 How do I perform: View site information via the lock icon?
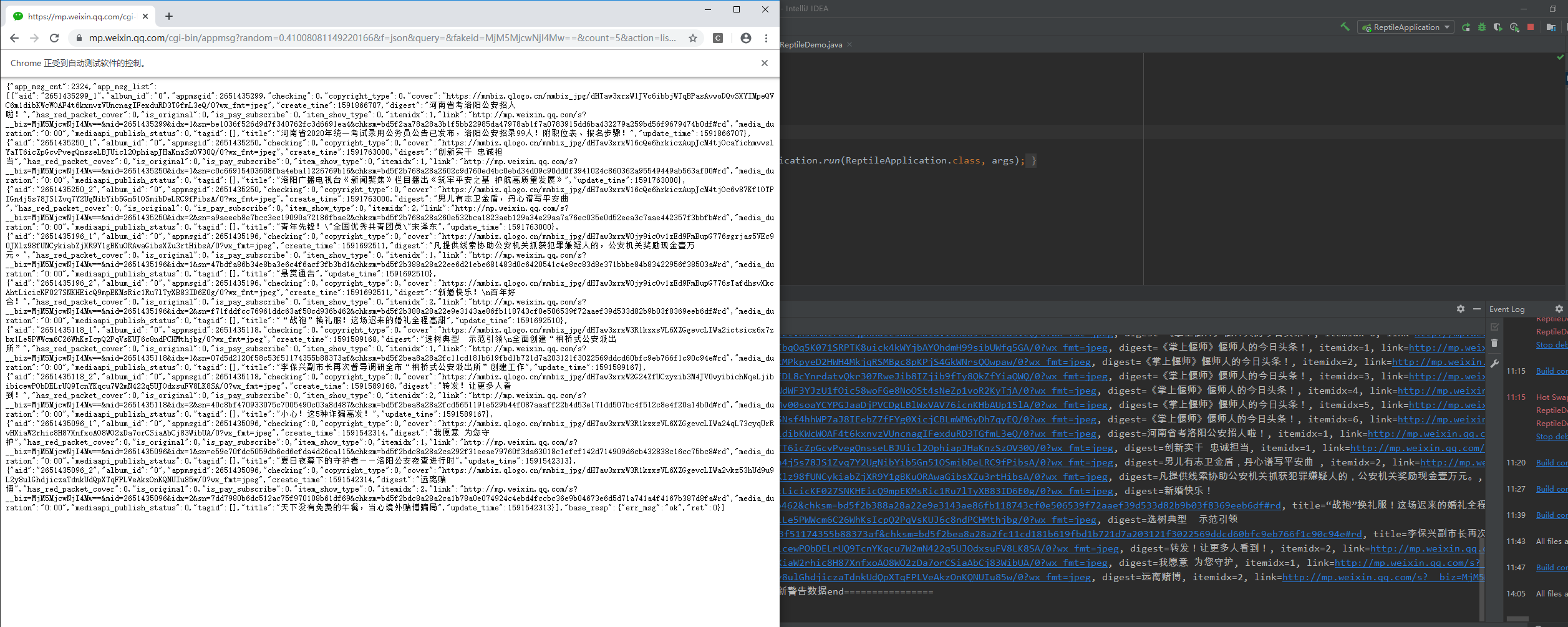pyautogui.click(x=79, y=38)
